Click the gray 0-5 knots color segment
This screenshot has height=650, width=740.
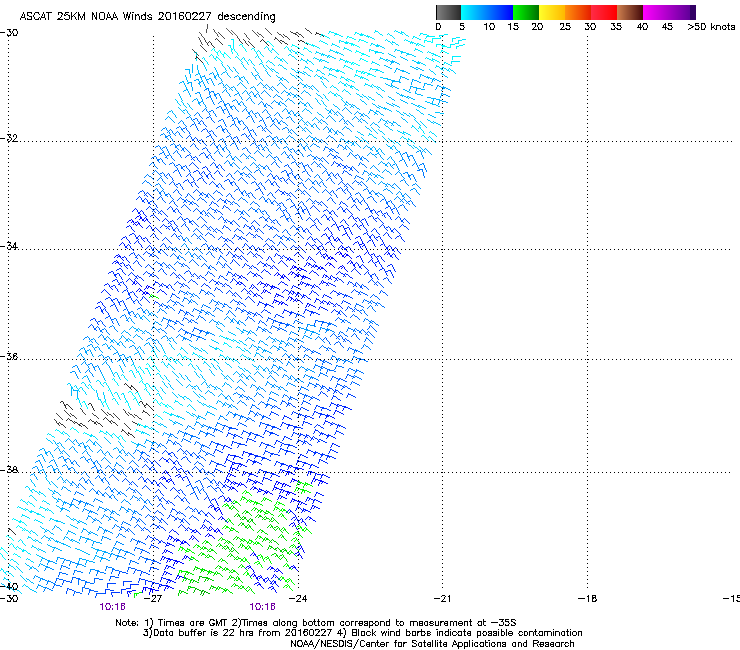448,12
